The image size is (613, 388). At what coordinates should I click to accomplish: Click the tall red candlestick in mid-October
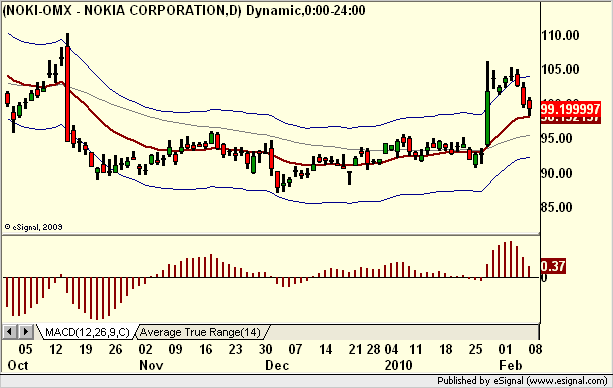coord(68,94)
